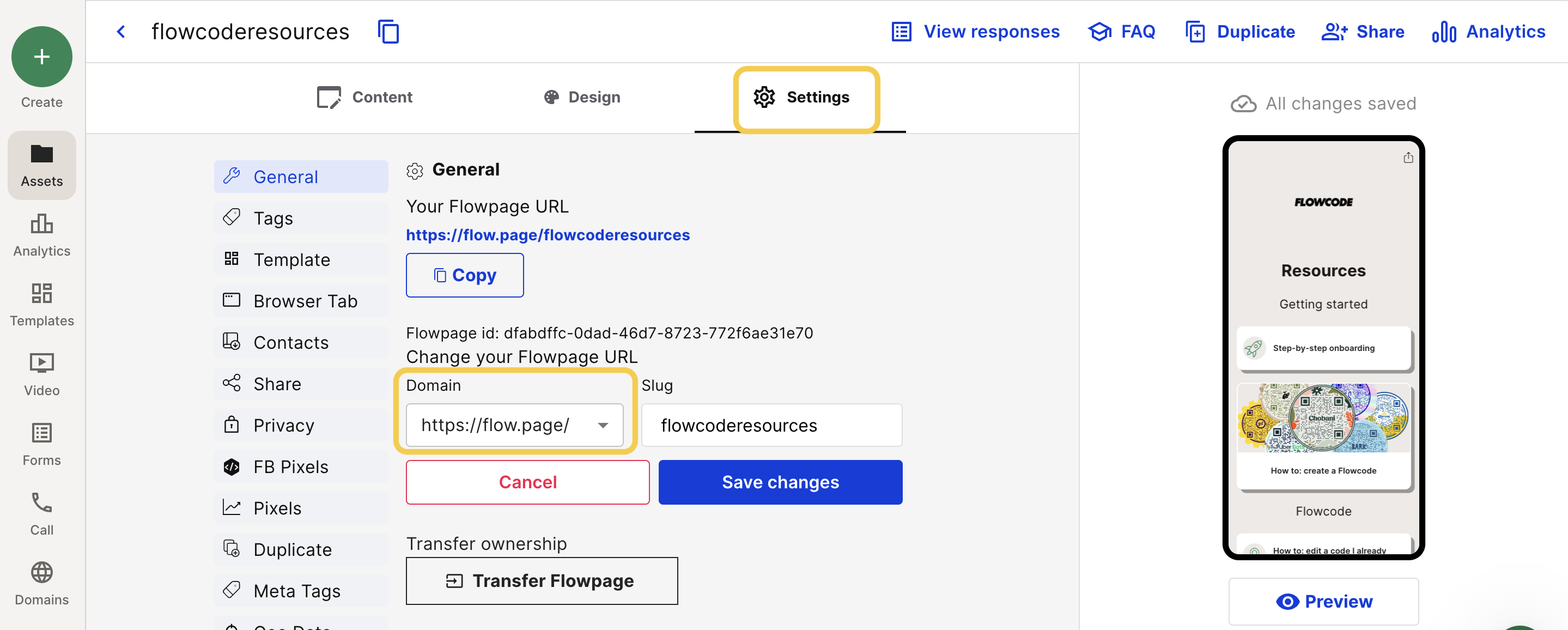1568x630 pixels.
Task: Click Step-by-step onboarding in phone preview
Action: 1323,348
